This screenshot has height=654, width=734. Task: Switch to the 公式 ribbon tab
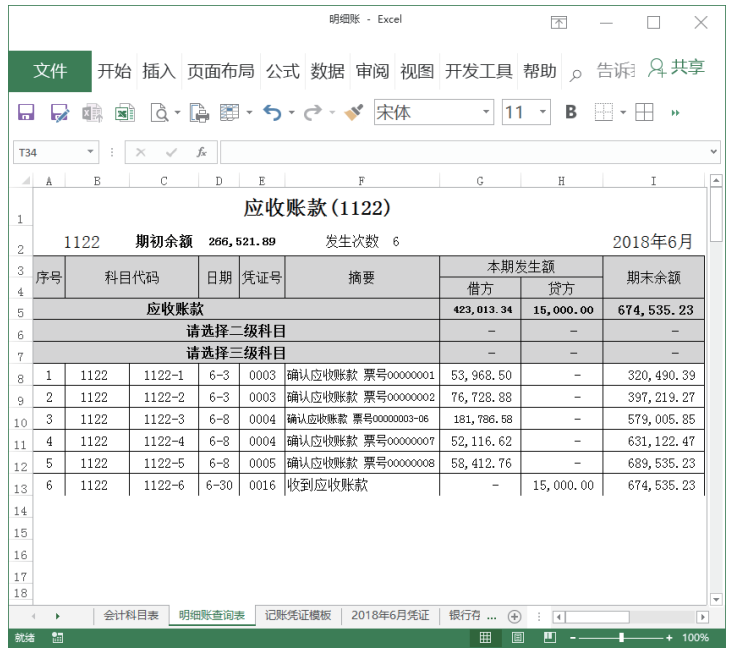283,72
